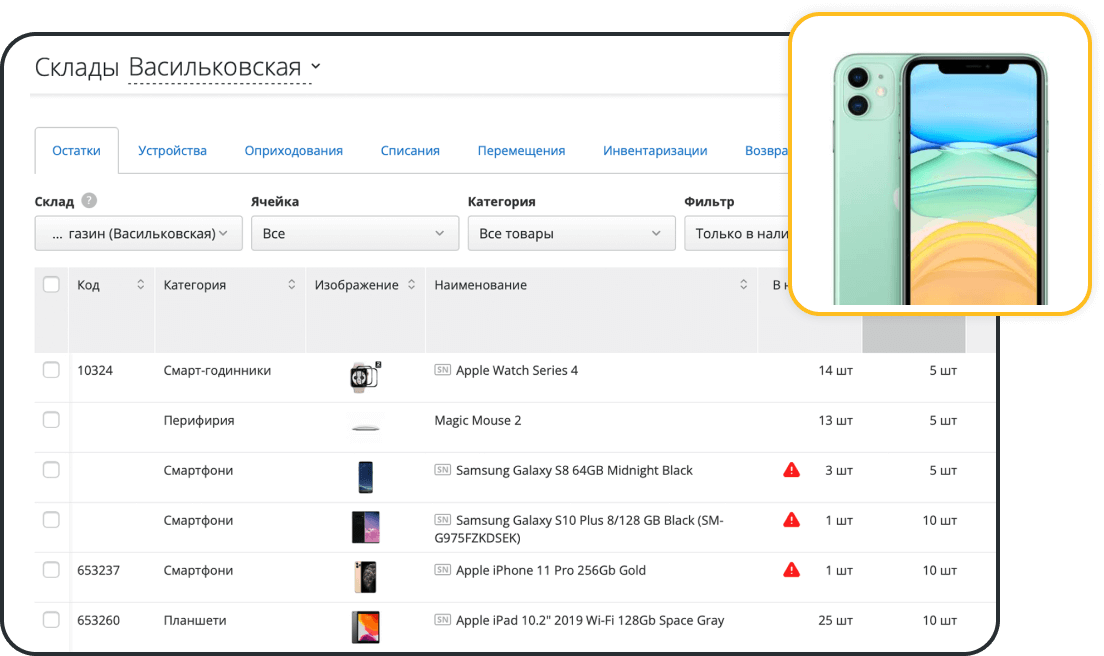
Task: Click the warning icon on Samsung Galaxy S10 Plus row
Action: (x=791, y=519)
